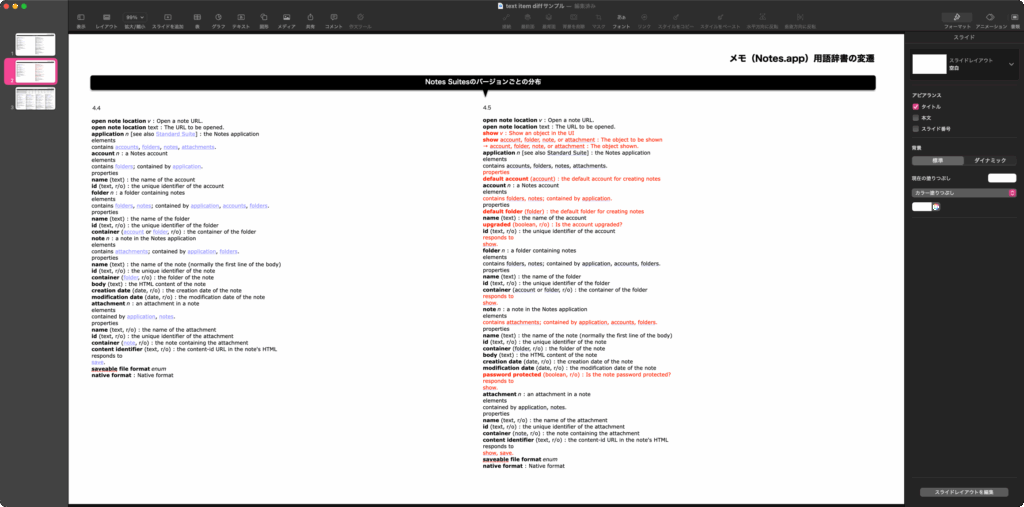Open the 図形 (shape) picker icon
This screenshot has width=1024, height=507.
point(264,18)
